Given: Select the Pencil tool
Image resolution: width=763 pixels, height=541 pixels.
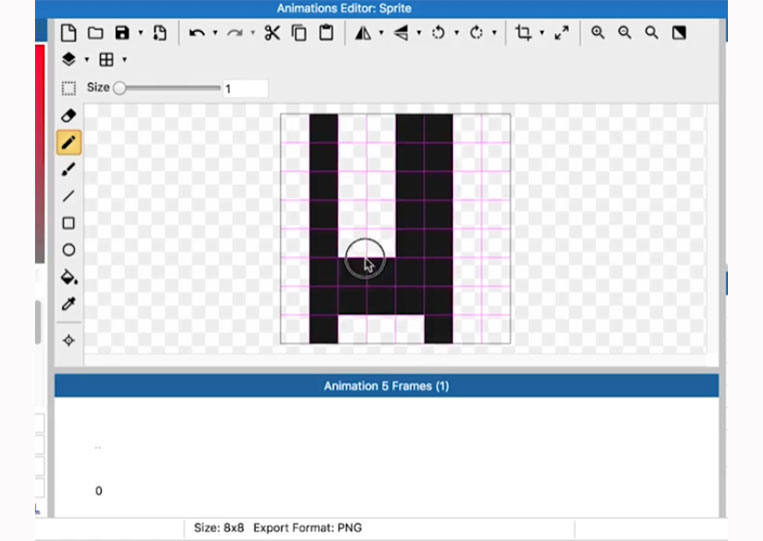Looking at the screenshot, I should [69, 143].
